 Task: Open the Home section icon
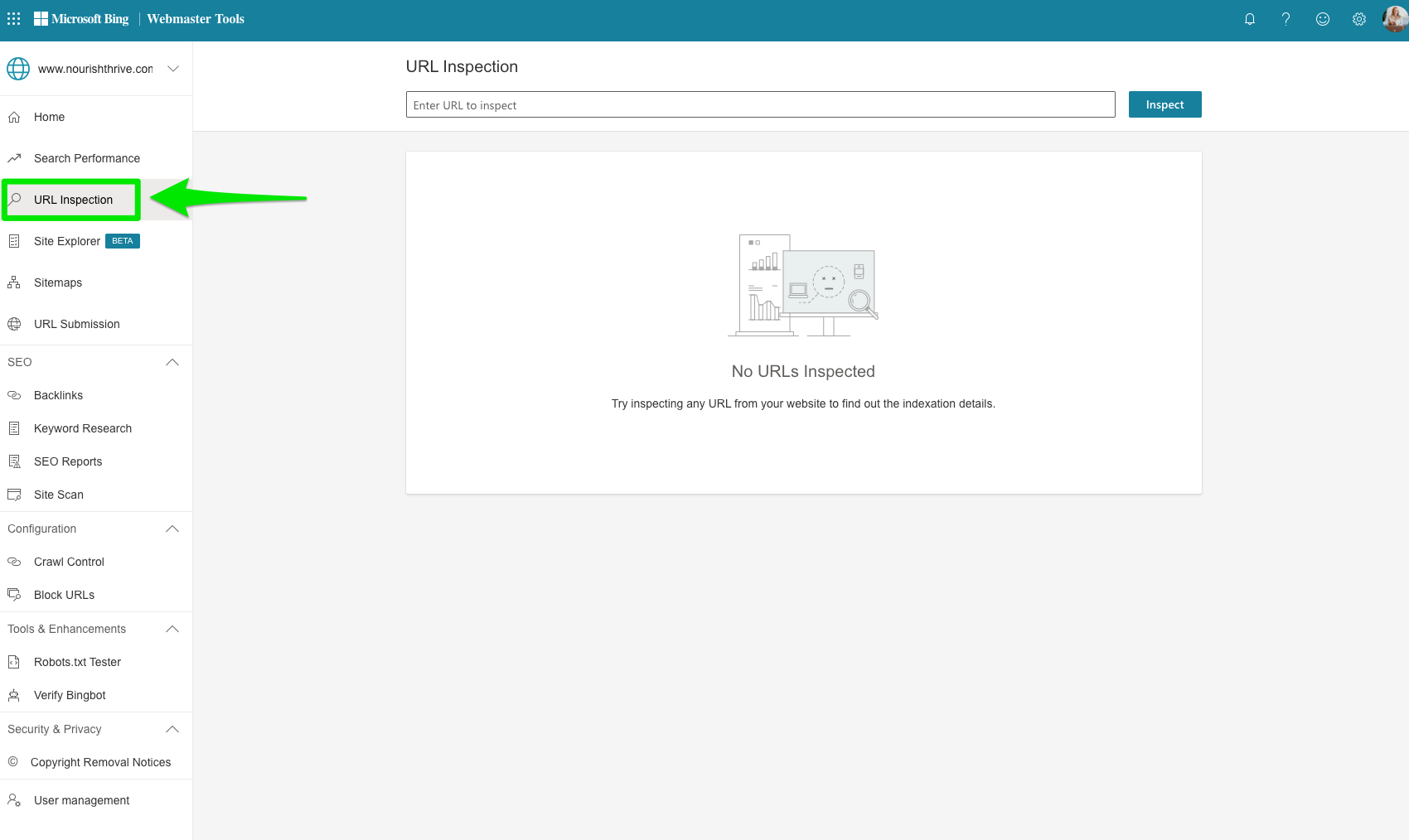pos(14,117)
